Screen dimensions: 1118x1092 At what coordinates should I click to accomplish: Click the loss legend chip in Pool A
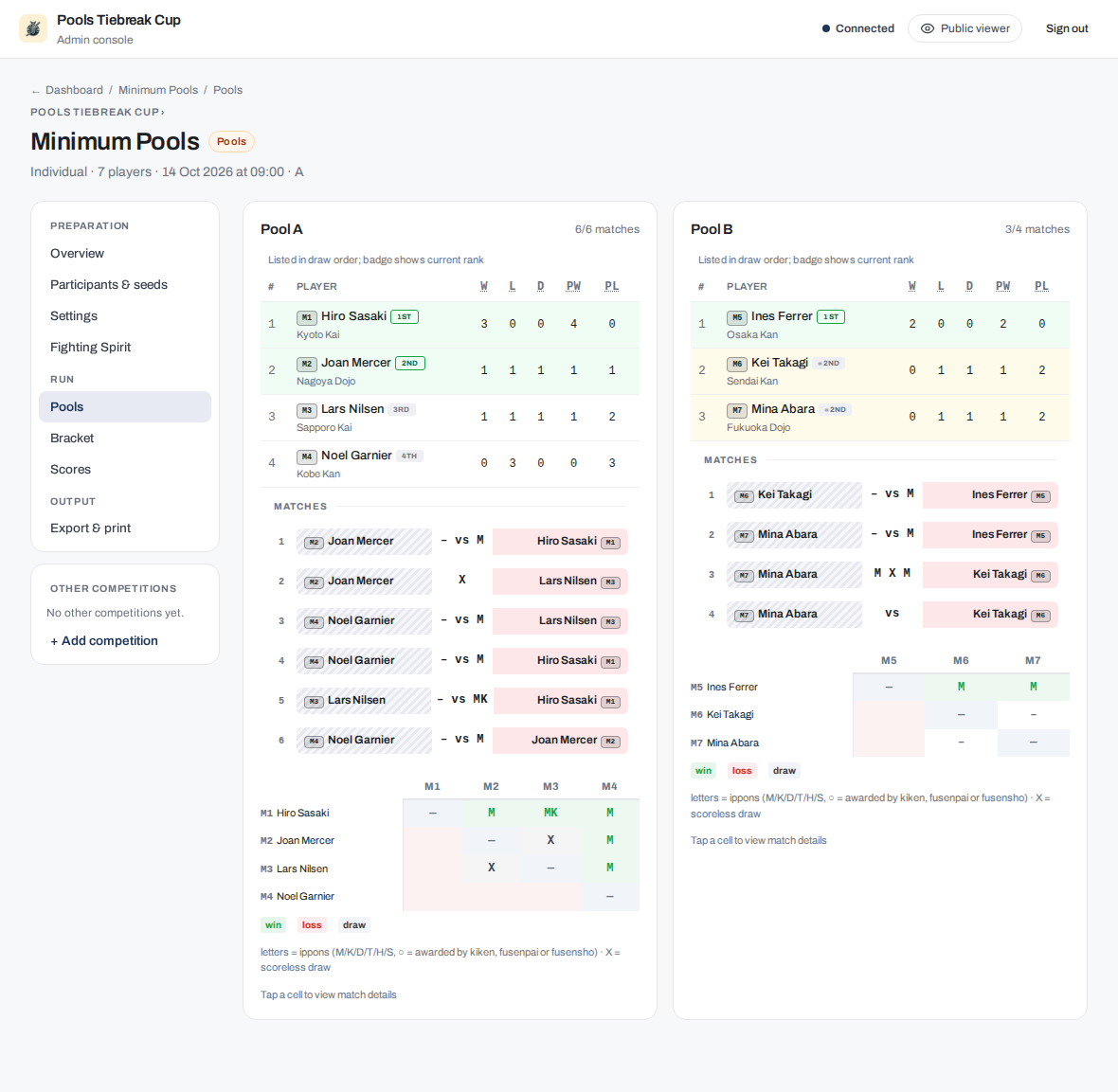coord(312,925)
